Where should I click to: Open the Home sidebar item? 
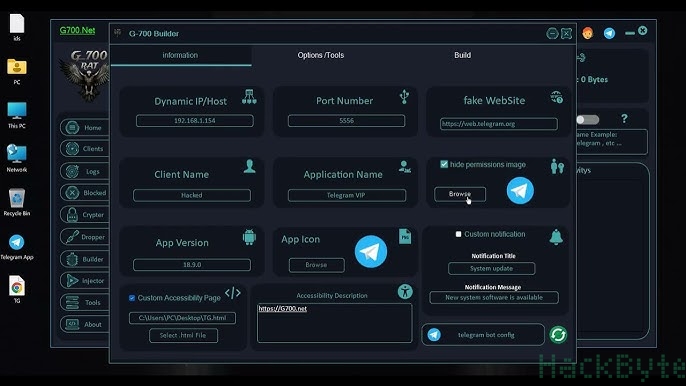[x=84, y=127]
